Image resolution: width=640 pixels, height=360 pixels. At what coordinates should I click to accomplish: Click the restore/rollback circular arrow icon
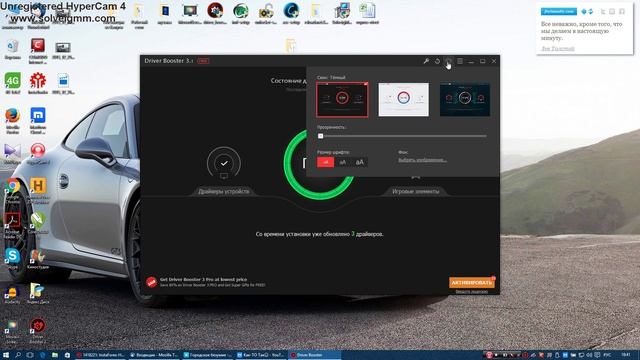click(x=437, y=61)
